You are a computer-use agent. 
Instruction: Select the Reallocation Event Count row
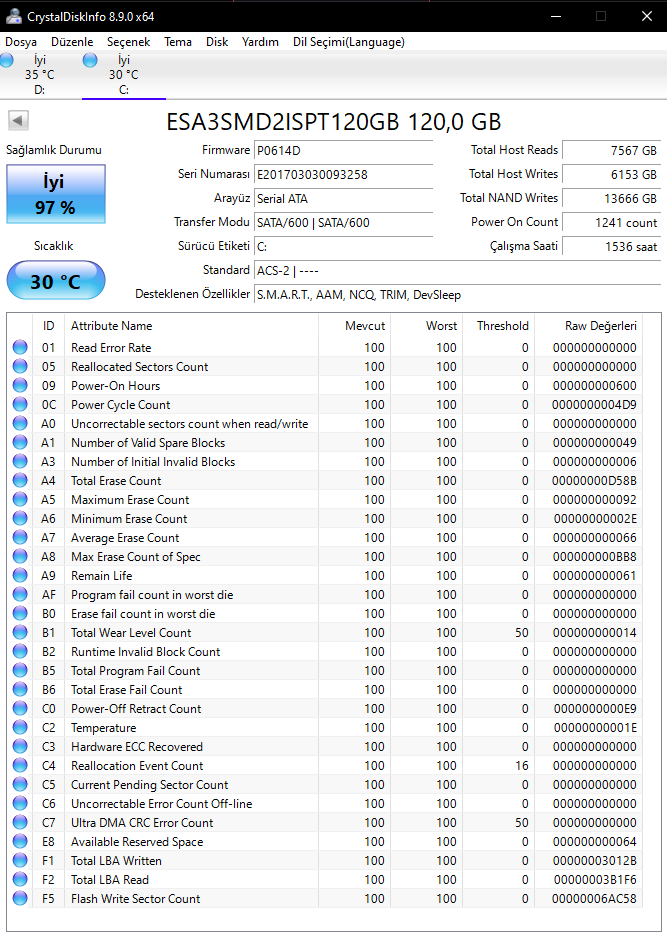(x=326, y=766)
